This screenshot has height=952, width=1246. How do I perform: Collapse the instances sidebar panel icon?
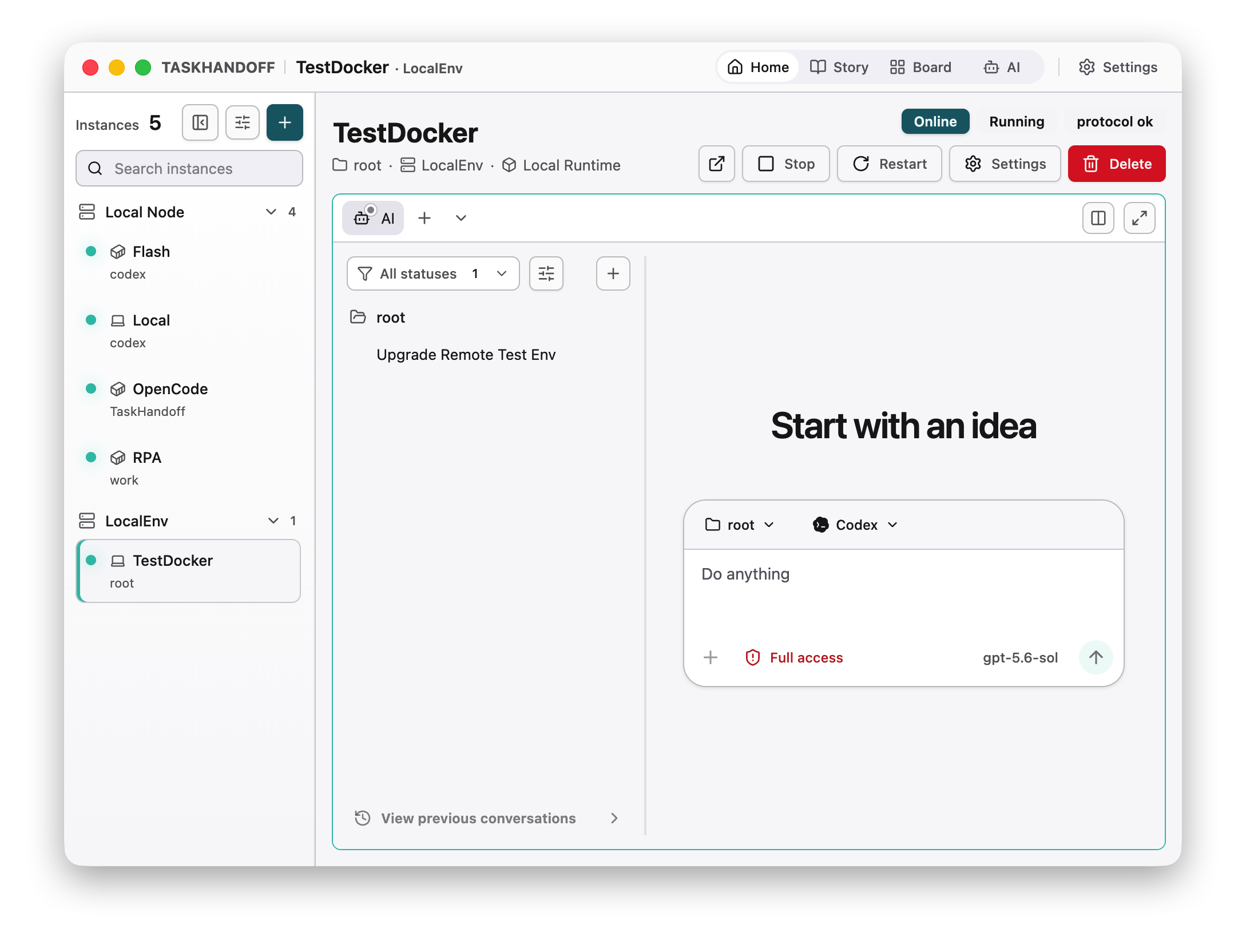[x=200, y=122]
